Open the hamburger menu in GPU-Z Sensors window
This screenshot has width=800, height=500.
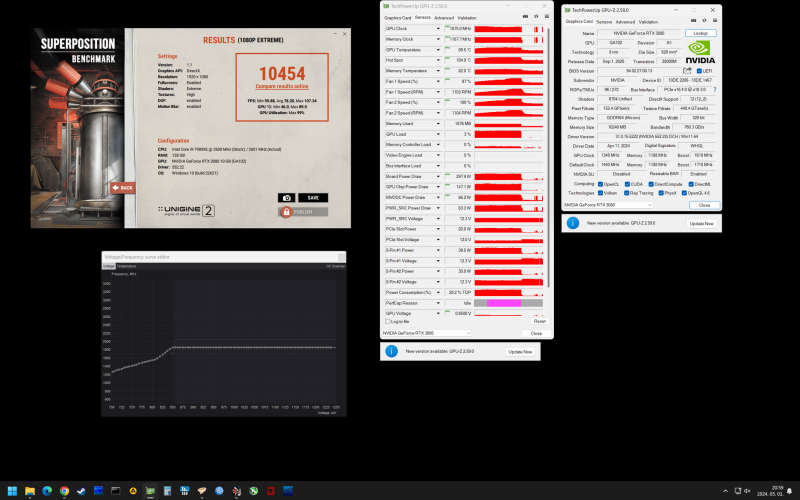[x=546, y=17]
